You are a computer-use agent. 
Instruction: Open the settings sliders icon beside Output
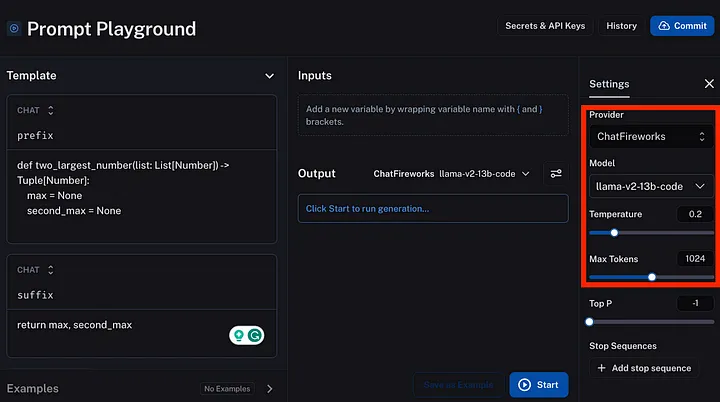pos(556,173)
